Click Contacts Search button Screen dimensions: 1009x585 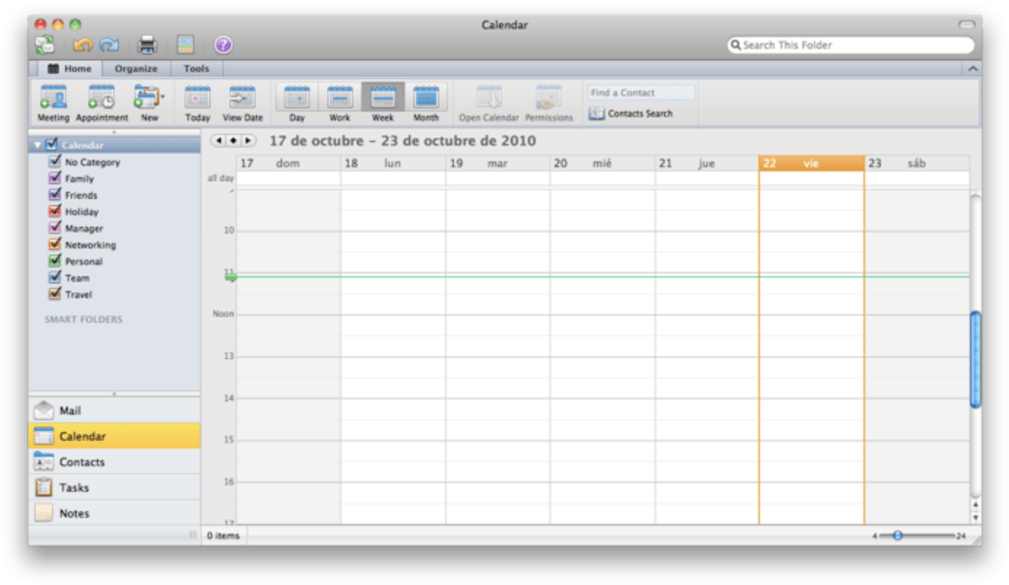tap(631, 114)
